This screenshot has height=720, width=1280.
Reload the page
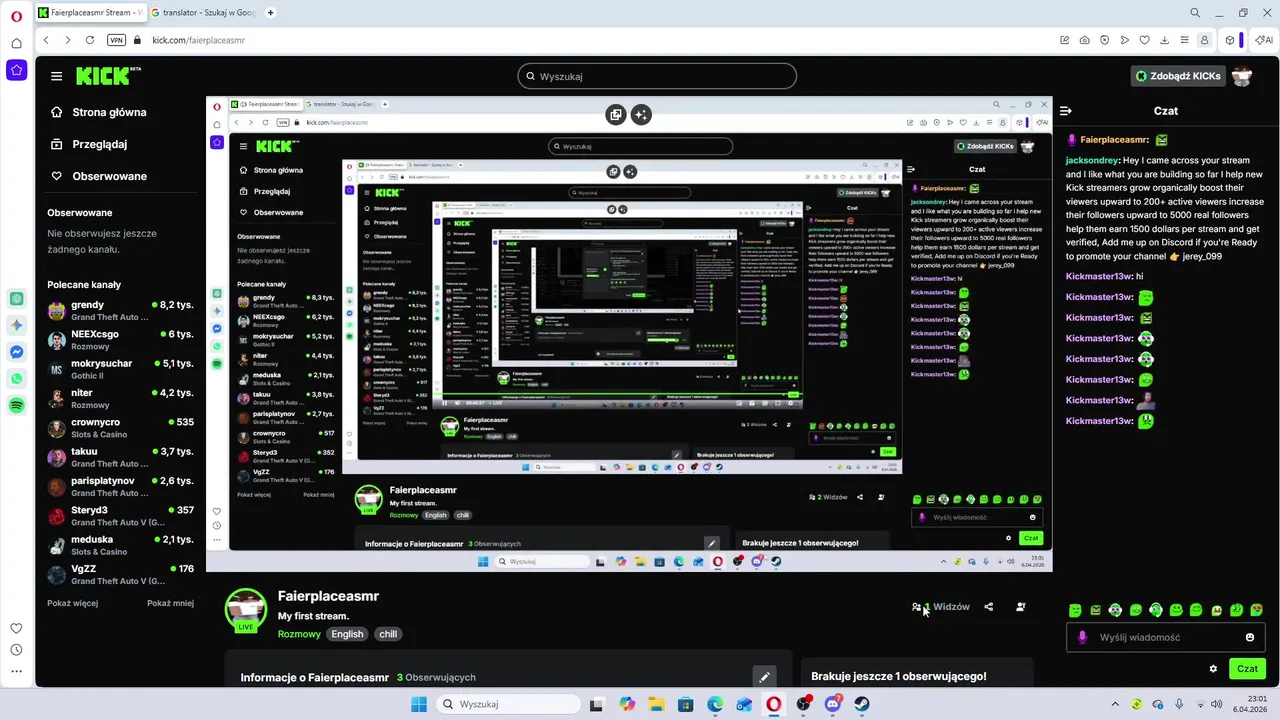tap(90, 40)
